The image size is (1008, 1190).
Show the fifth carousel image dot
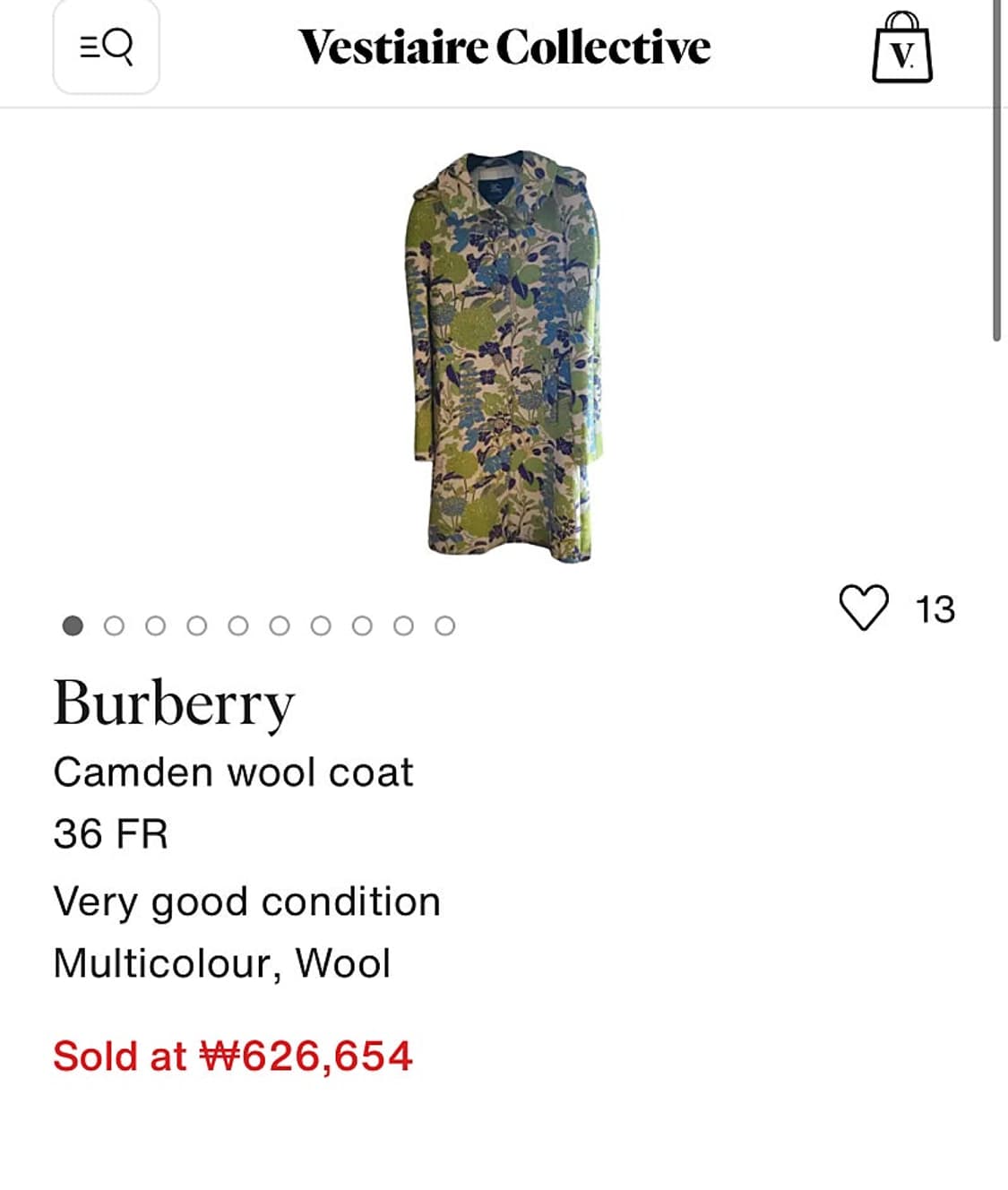(238, 625)
